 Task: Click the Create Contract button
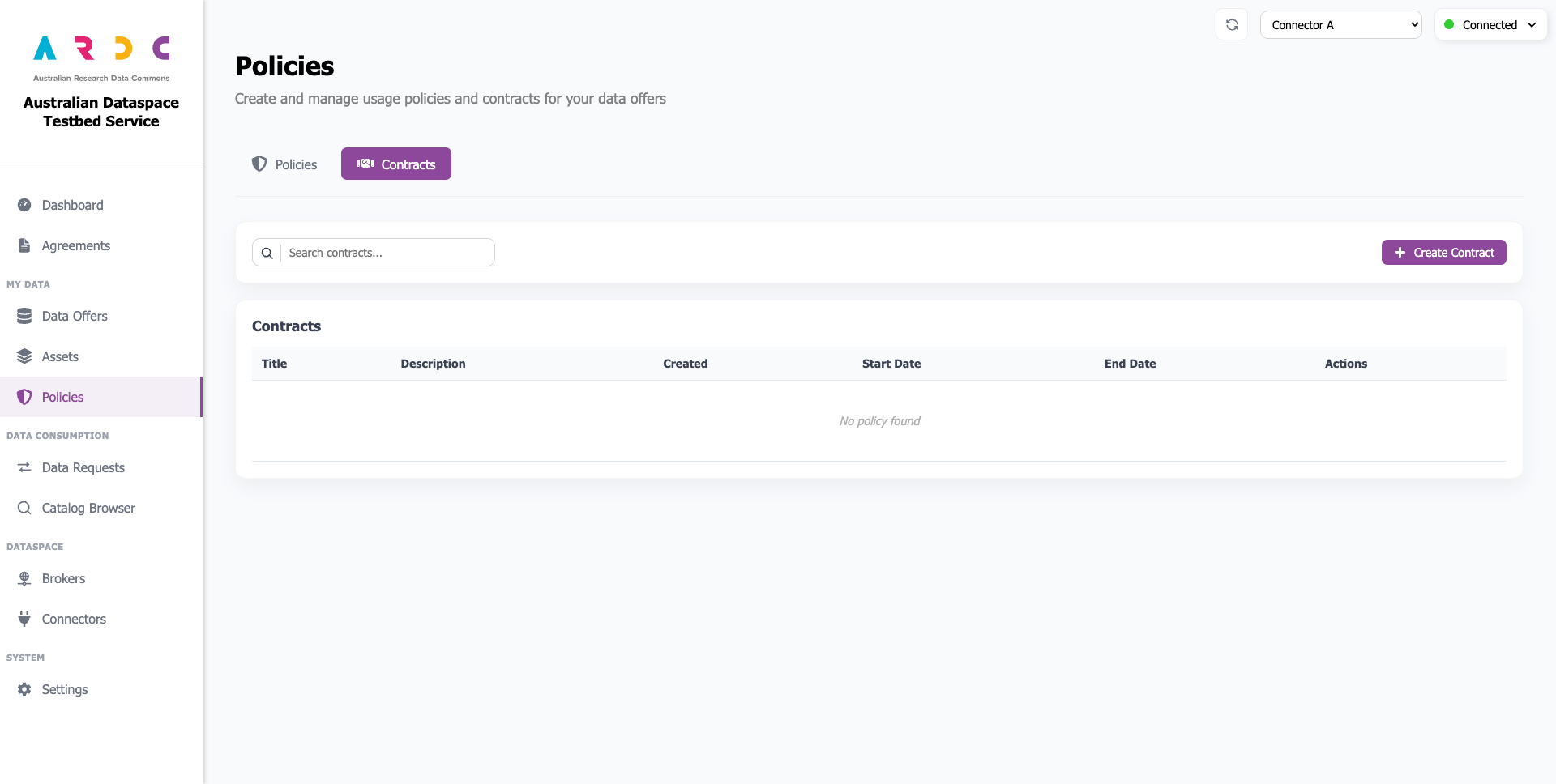click(x=1443, y=252)
